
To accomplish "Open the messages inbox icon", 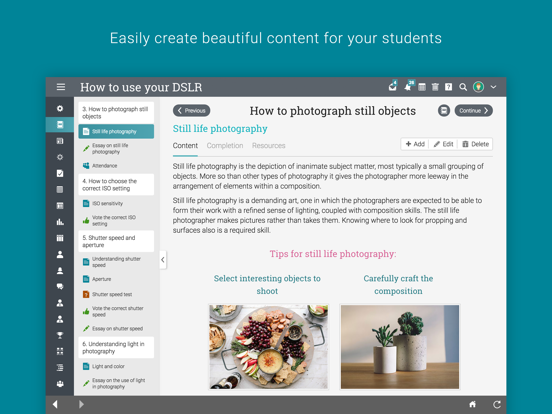I will pyautogui.click(x=393, y=87).
